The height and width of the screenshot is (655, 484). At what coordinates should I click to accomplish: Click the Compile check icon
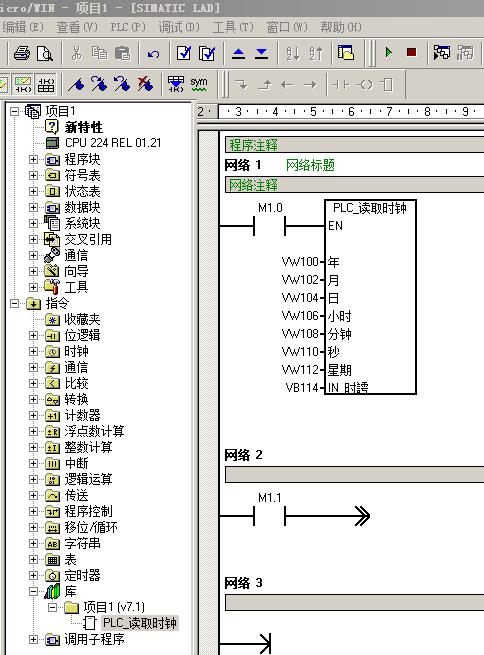pyautogui.click(x=184, y=53)
